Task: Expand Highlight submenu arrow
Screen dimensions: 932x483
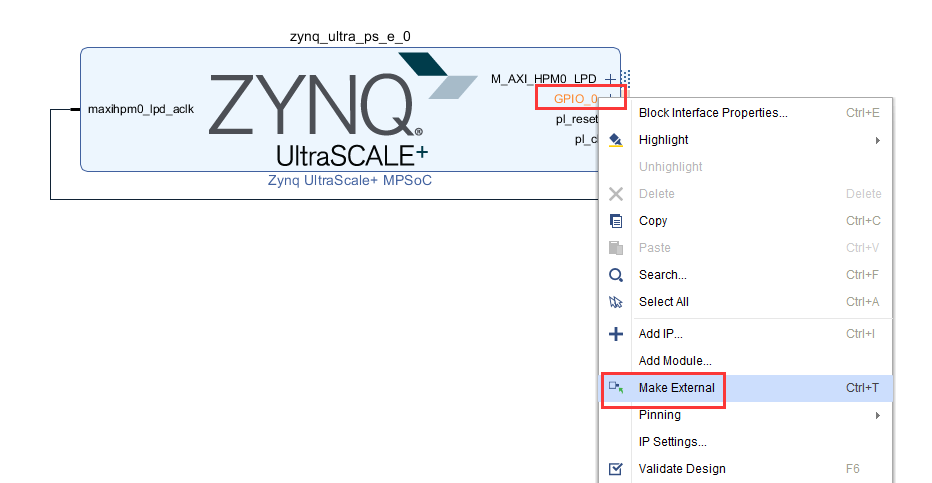Action: coord(878,140)
